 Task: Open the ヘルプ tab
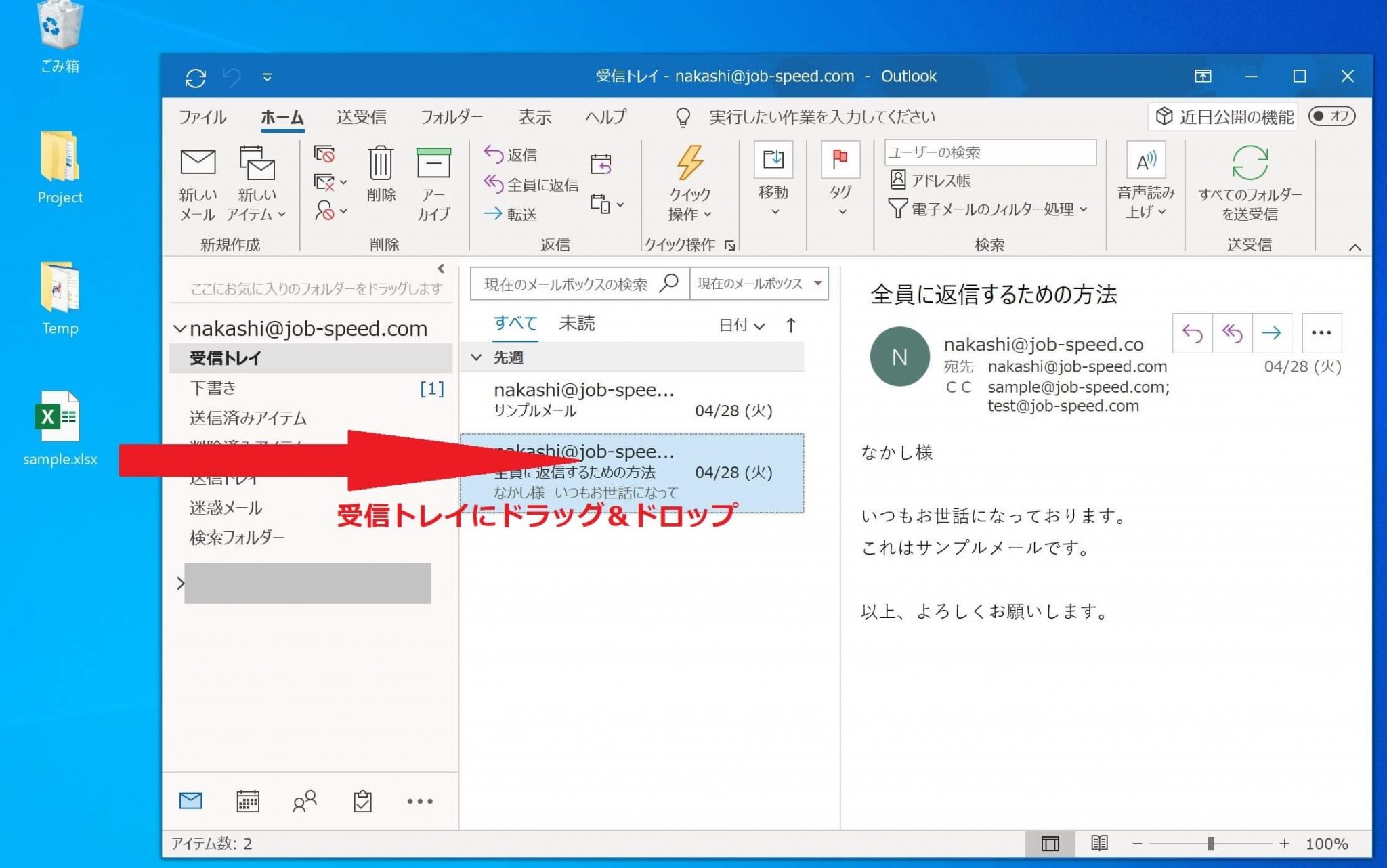tap(606, 117)
